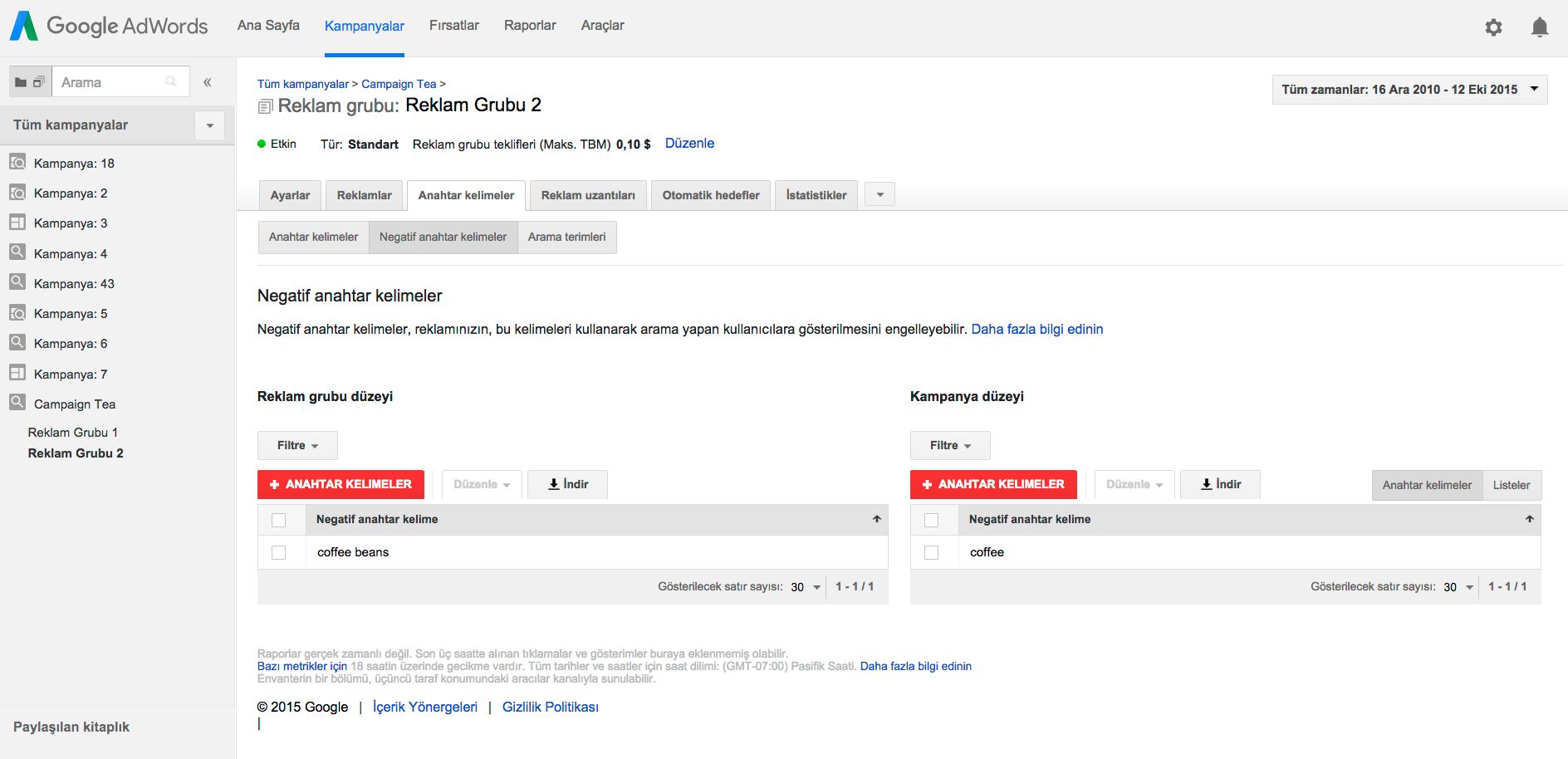The height and width of the screenshot is (759, 1568).
Task: Switch to the İstatistikler tab
Action: pyautogui.click(x=816, y=195)
